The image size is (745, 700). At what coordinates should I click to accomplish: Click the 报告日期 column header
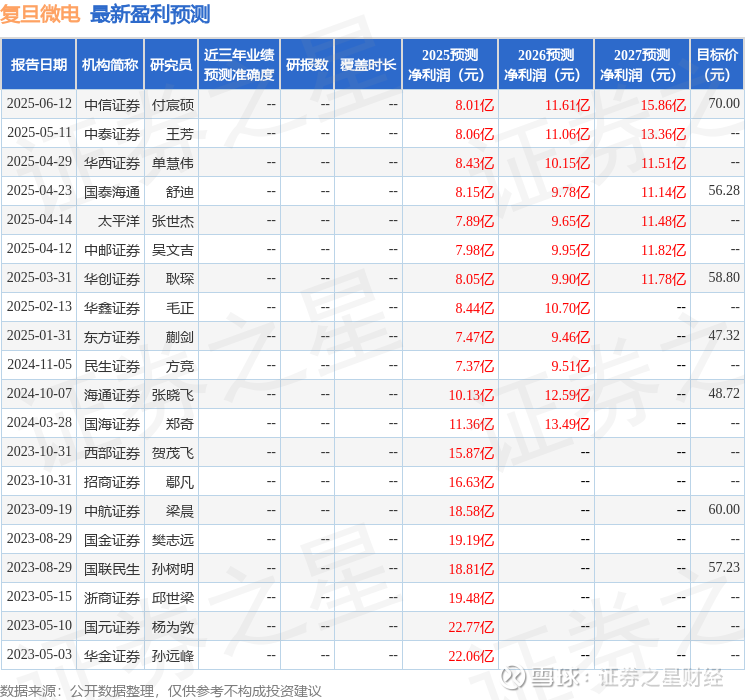38,65
